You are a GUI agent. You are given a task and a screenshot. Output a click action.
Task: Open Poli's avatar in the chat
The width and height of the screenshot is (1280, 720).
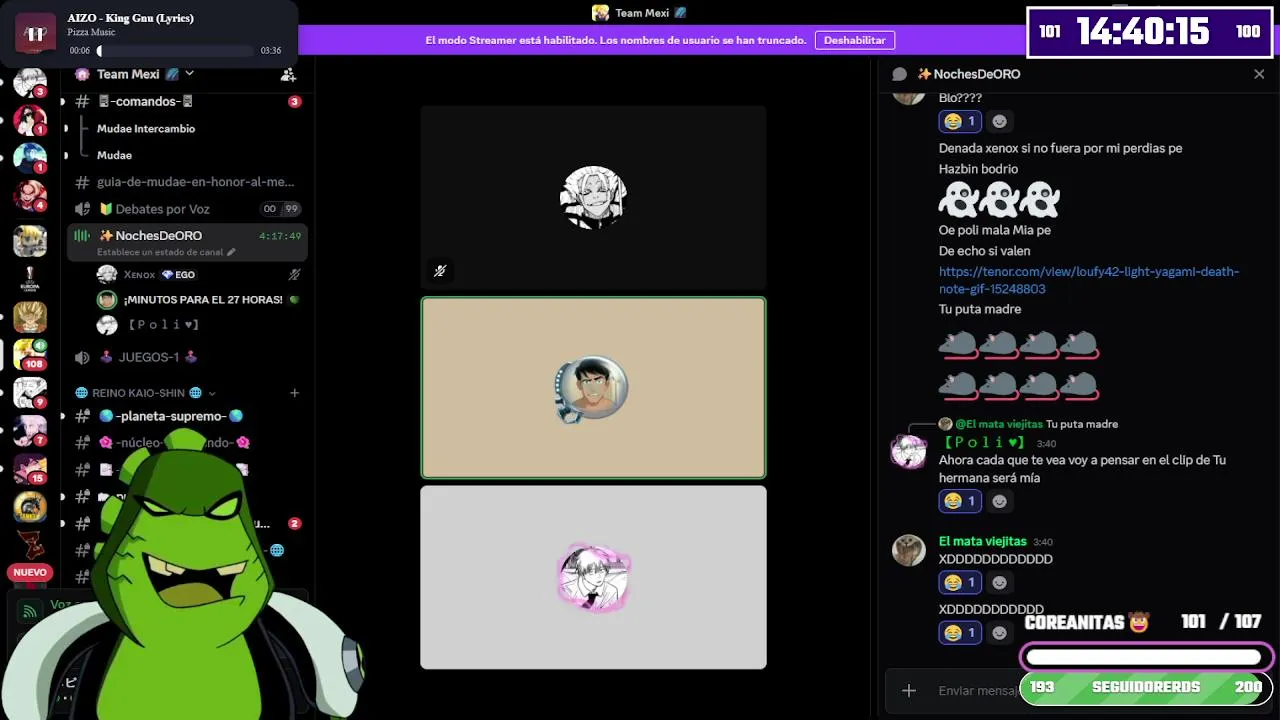[x=909, y=451]
